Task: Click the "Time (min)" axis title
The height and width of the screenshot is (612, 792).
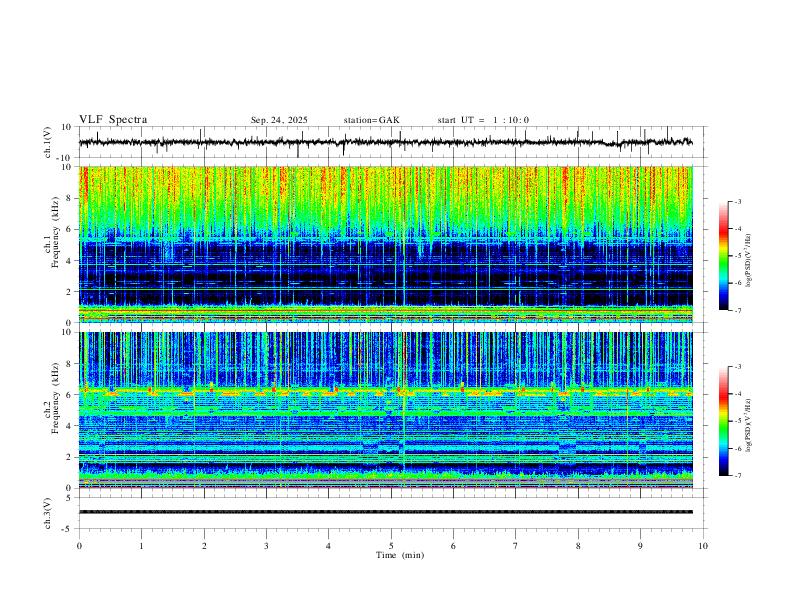Action: pyautogui.click(x=400, y=555)
